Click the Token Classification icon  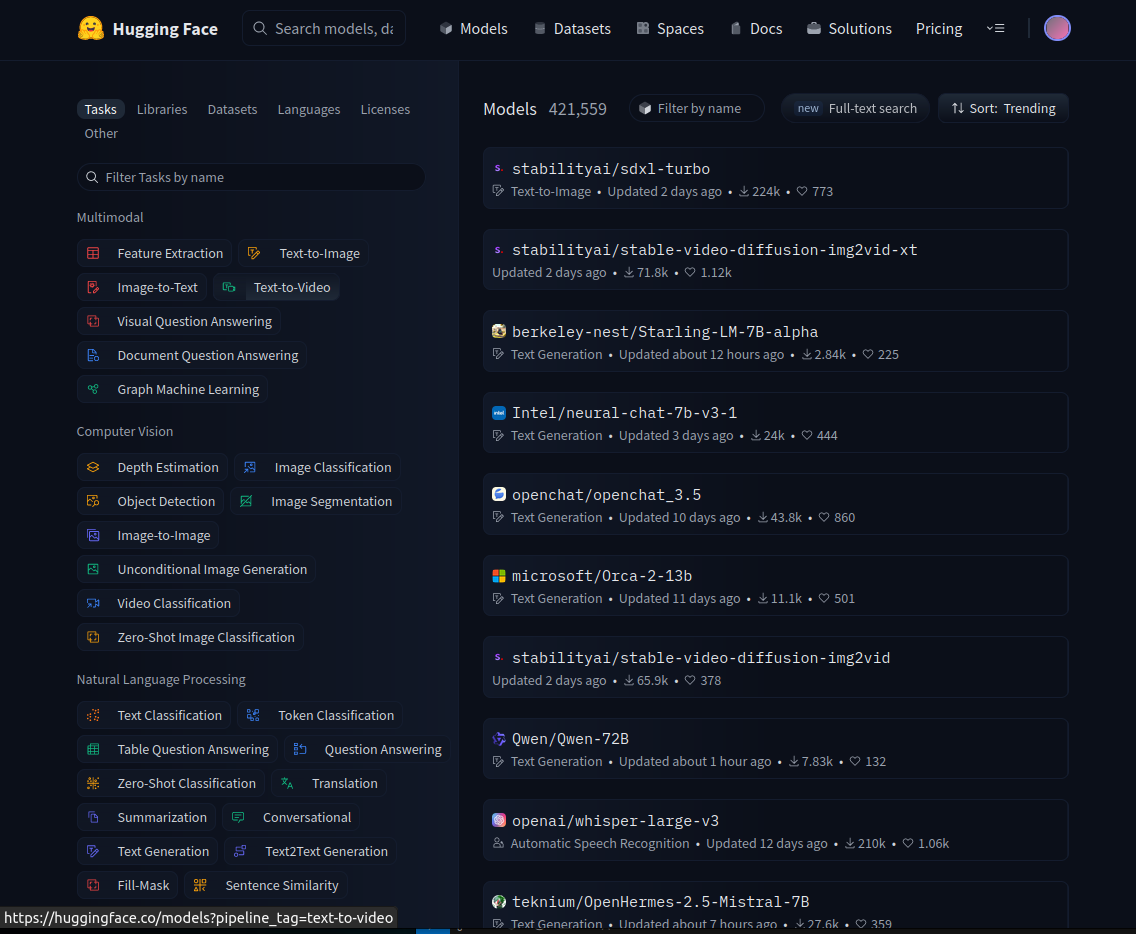253,716
